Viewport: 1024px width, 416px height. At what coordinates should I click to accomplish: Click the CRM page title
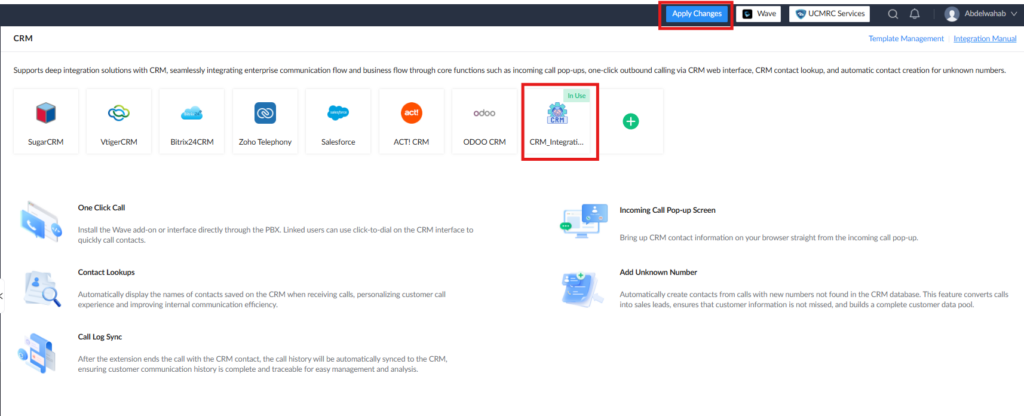tap(23, 39)
